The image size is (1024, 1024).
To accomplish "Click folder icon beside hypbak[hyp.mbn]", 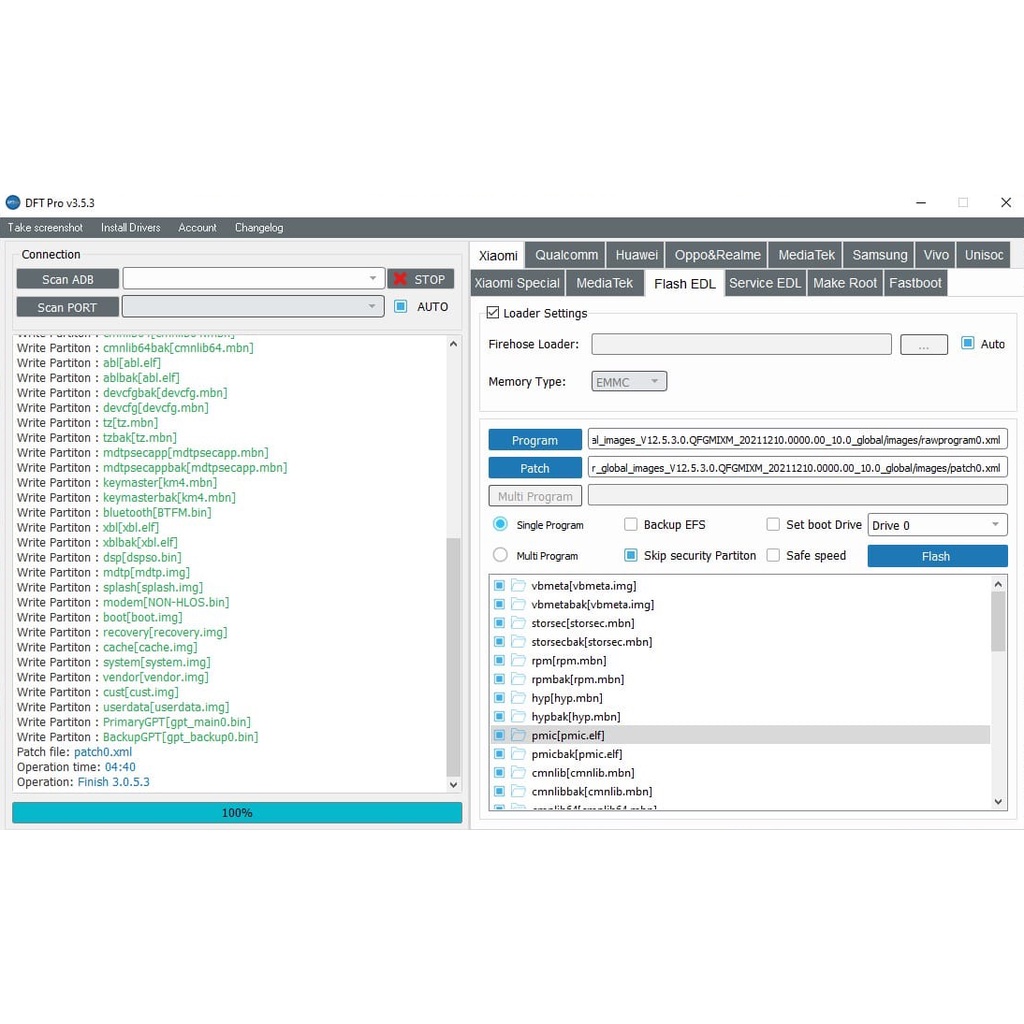I will point(518,716).
